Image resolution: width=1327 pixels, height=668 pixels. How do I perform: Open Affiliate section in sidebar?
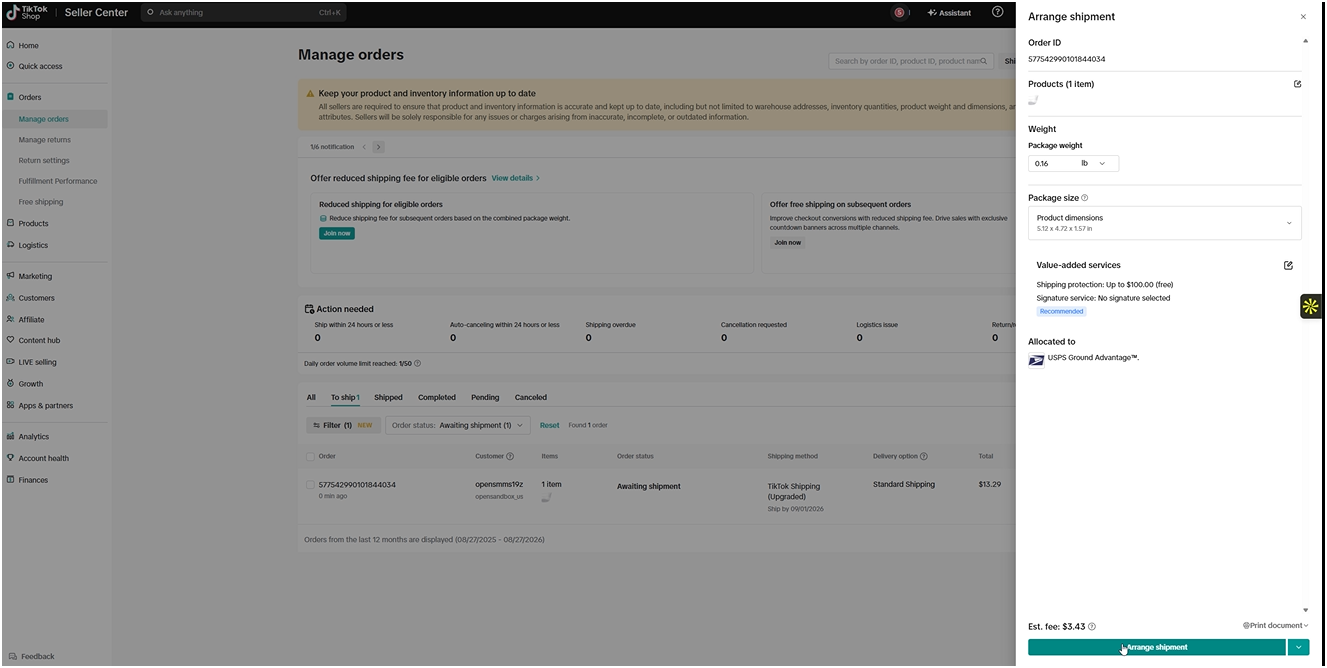tap(31, 320)
